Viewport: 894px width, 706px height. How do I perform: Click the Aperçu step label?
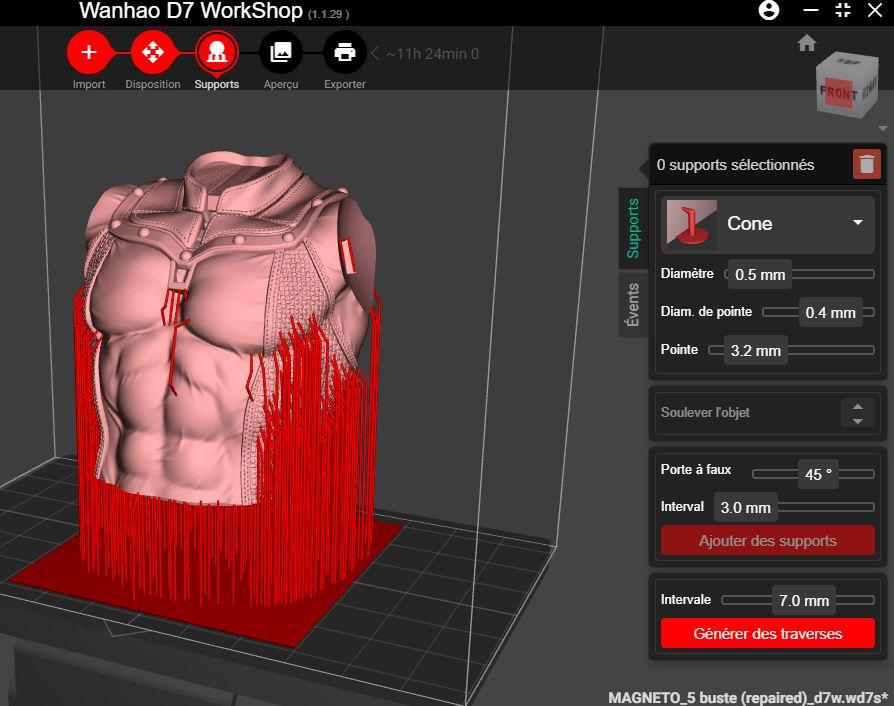click(281, 84)
